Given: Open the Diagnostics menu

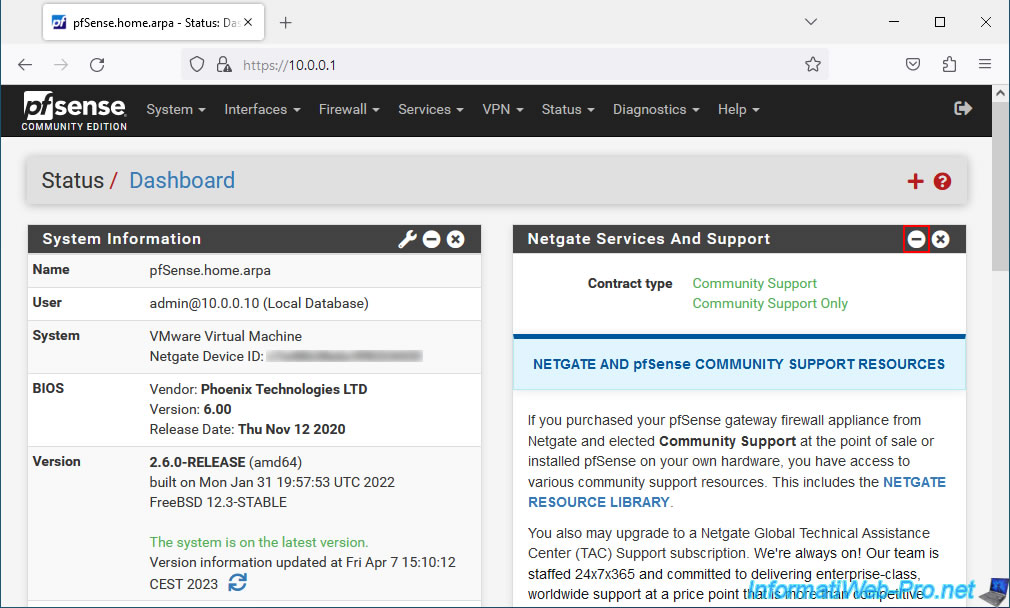Looking at the screenshot, I should click(x=656, y=109).
